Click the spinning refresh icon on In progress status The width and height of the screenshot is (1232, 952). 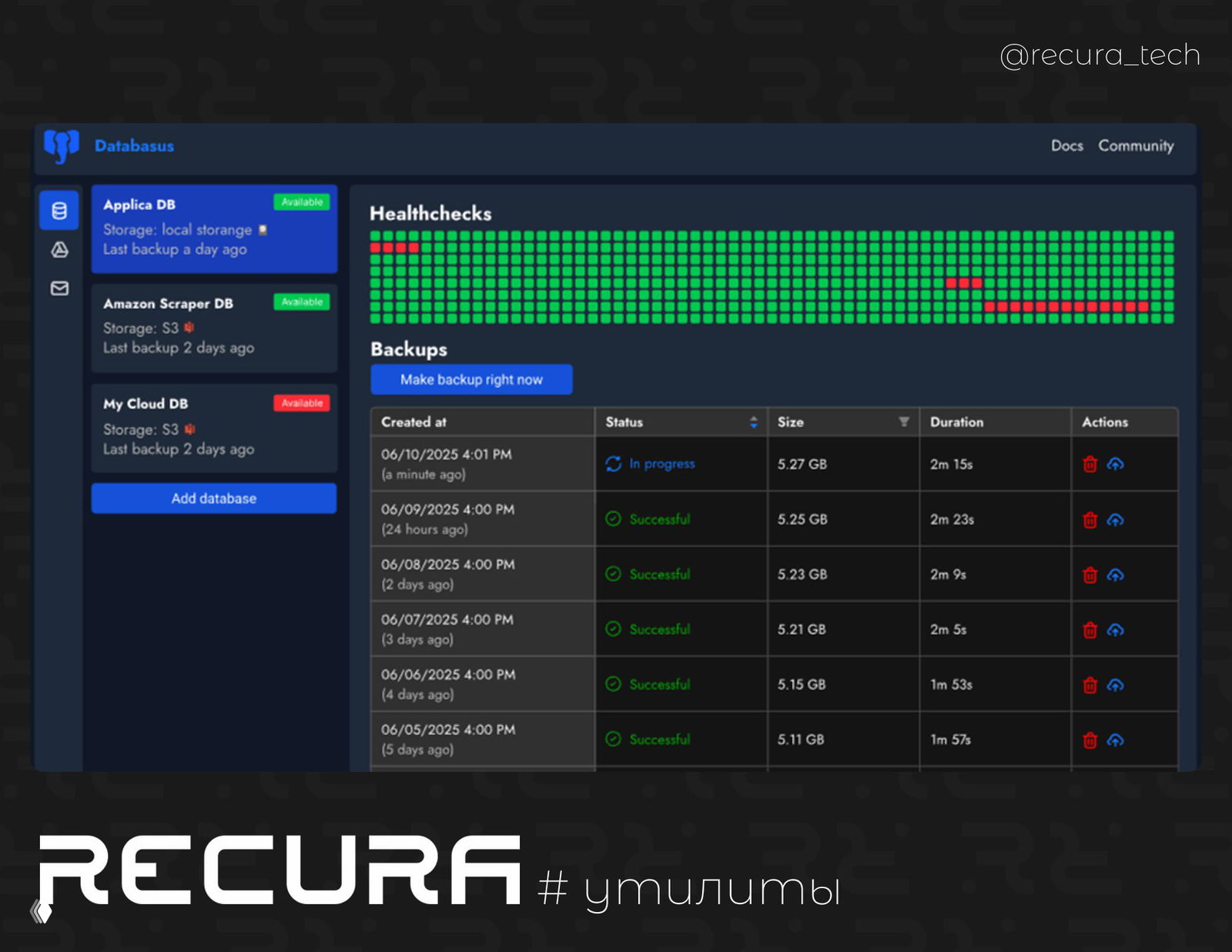click(613, 464)
